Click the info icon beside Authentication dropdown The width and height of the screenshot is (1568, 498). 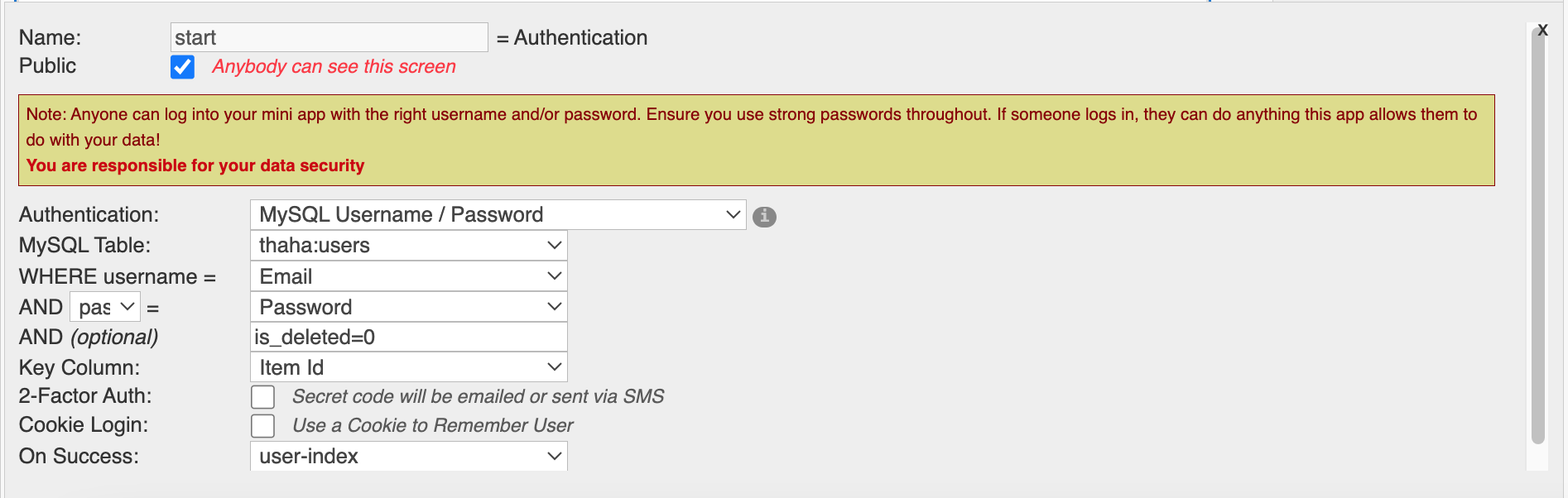[764, 217]
